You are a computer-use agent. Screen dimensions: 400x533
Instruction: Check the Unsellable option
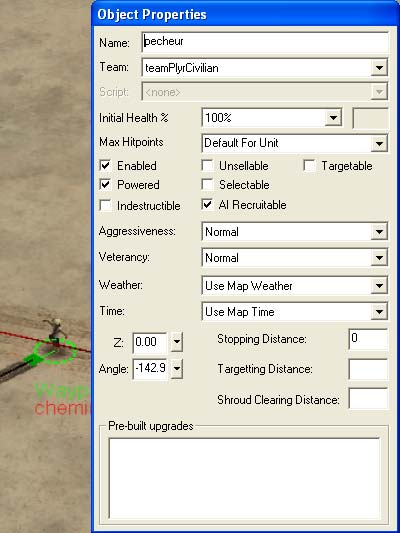[x=207, y=166]
